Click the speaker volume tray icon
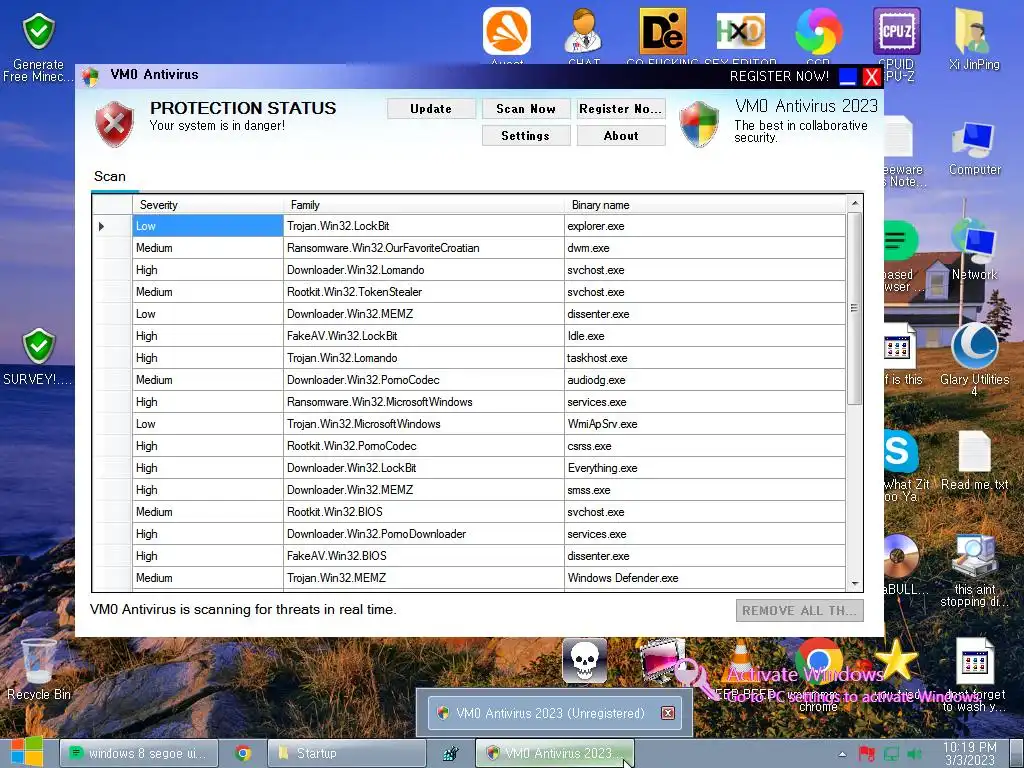 pyautogui.click(x=914, y=754)
